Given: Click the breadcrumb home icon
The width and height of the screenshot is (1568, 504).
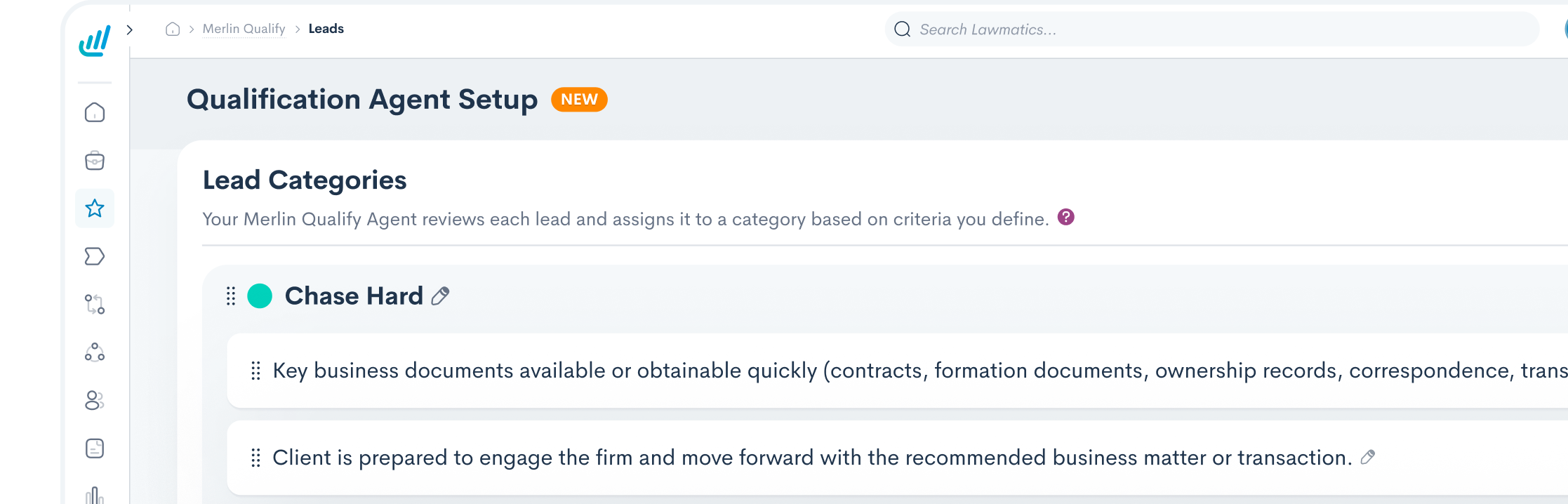Looking at the screenshot, I should click(173, 29).
